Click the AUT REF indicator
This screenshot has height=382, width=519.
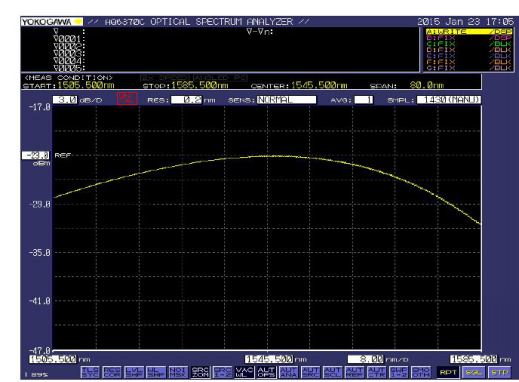click(354, 372)
